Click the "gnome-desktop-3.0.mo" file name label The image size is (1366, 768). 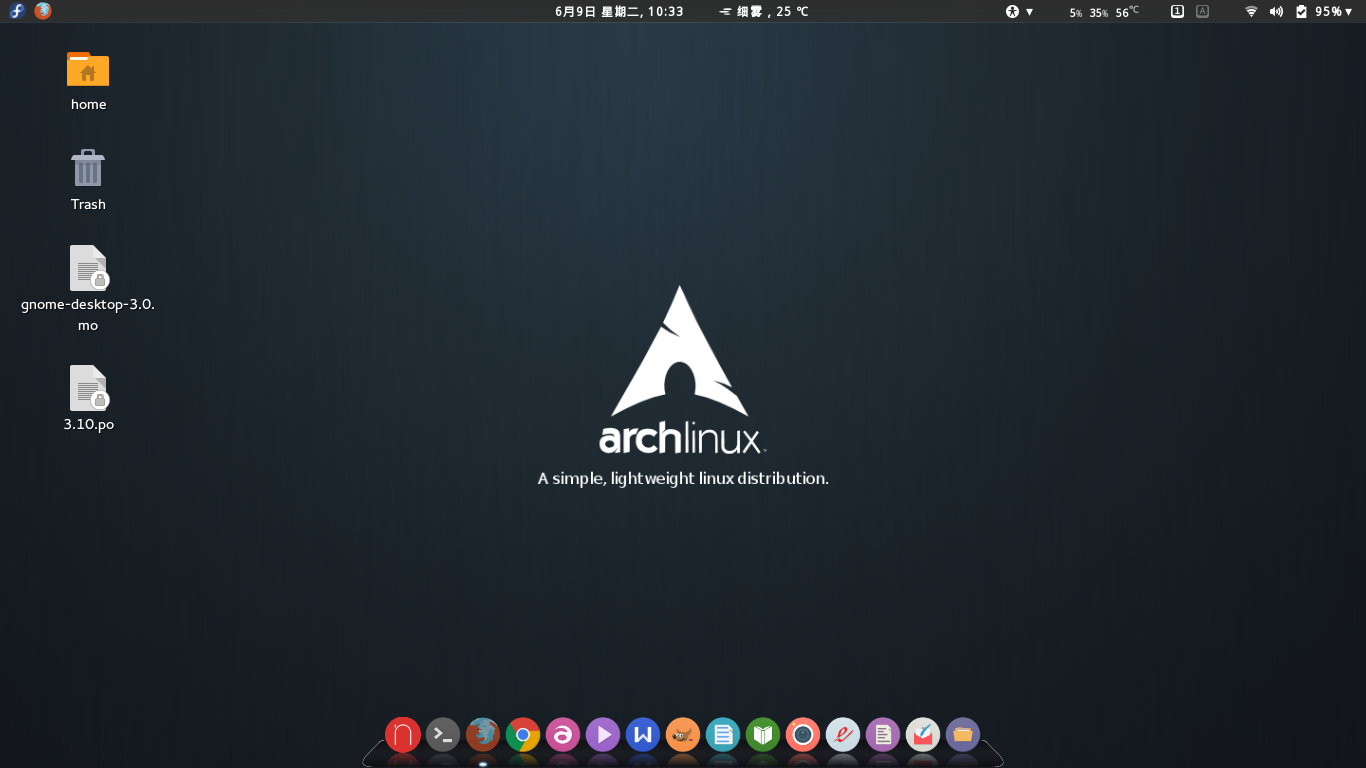click(x=88, y=314)
